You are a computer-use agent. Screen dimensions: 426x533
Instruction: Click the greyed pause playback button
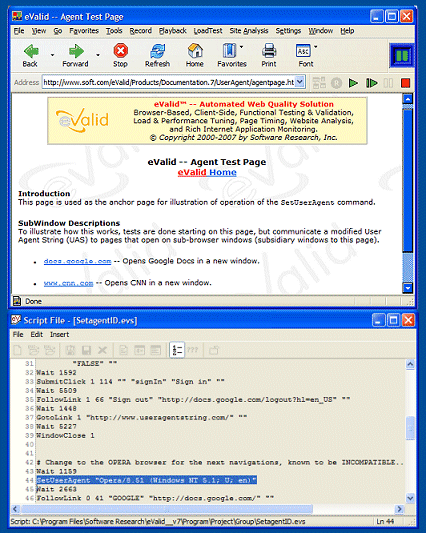388,83
